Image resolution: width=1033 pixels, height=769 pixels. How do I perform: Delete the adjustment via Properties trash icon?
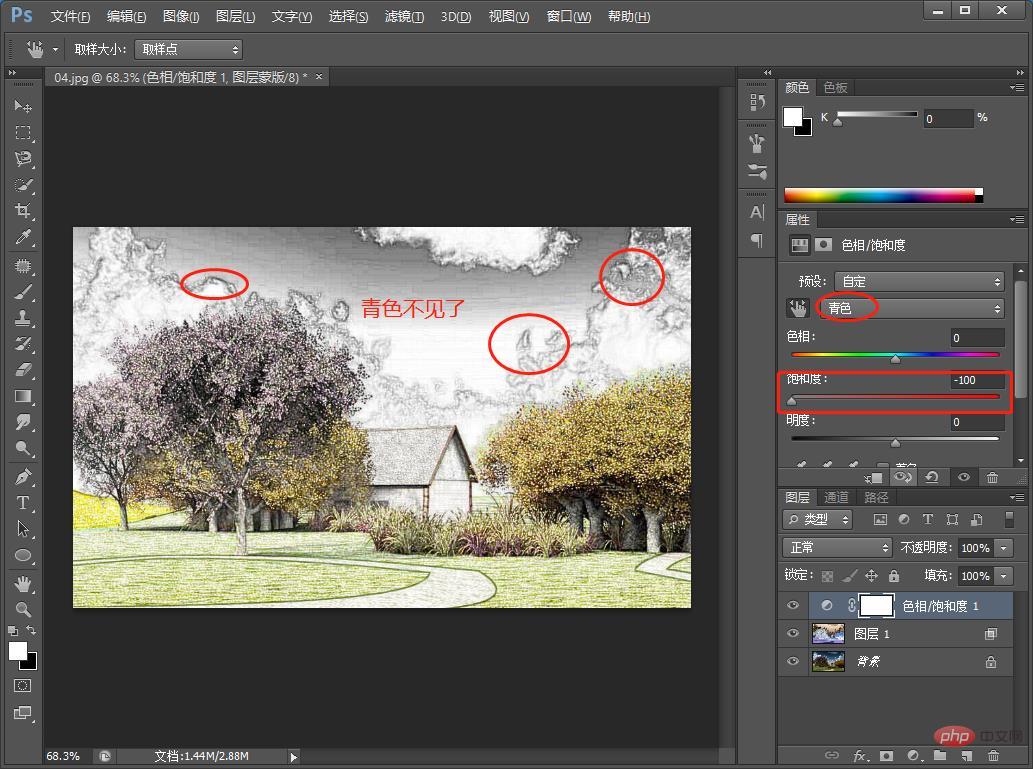(993, 477)
